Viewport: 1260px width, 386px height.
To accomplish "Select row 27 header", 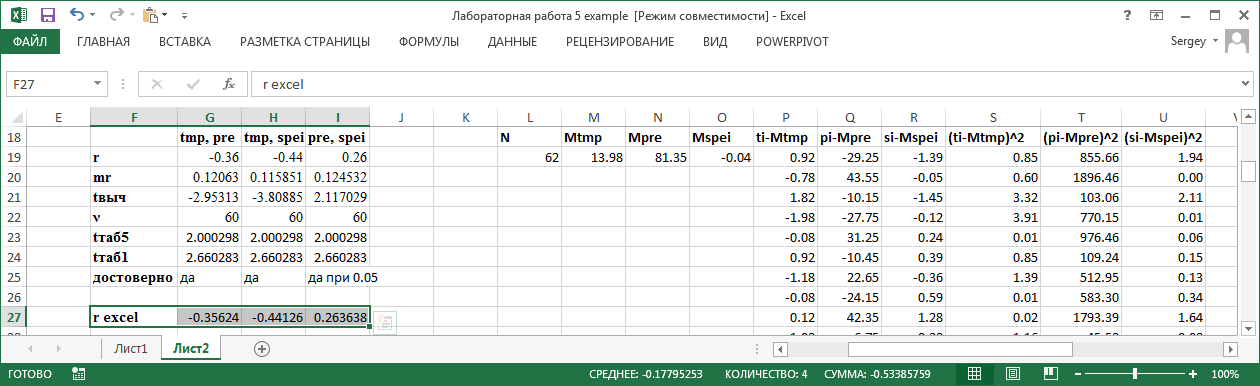I will (13, 317).
